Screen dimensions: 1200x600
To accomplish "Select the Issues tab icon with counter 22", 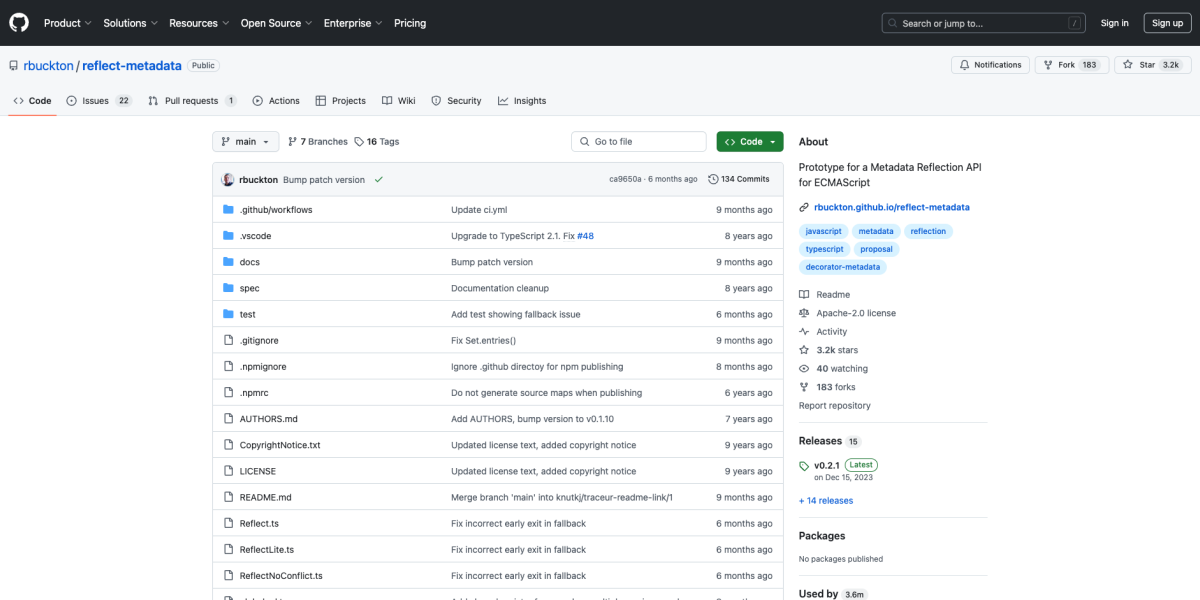I will point(70,100).
